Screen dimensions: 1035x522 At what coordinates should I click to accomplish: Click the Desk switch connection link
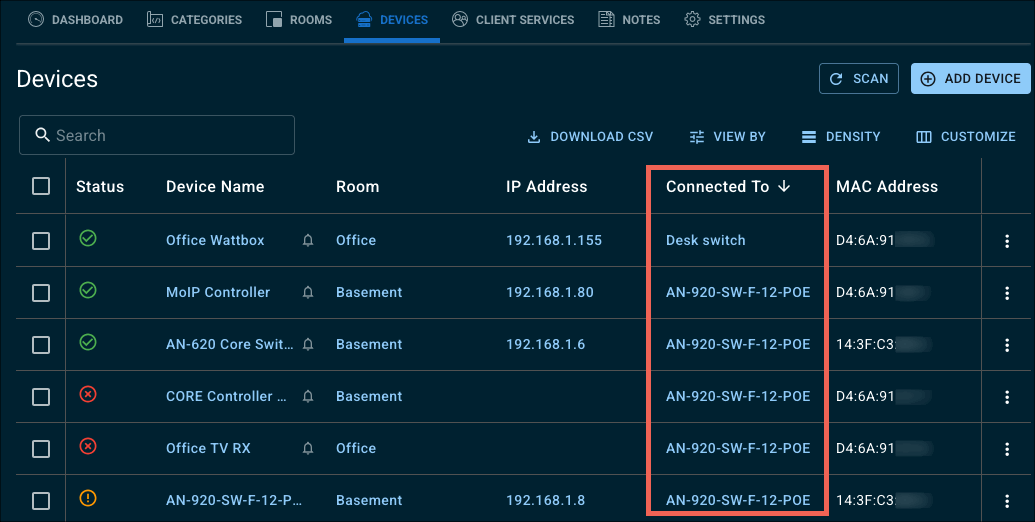[x=706, y=240]
